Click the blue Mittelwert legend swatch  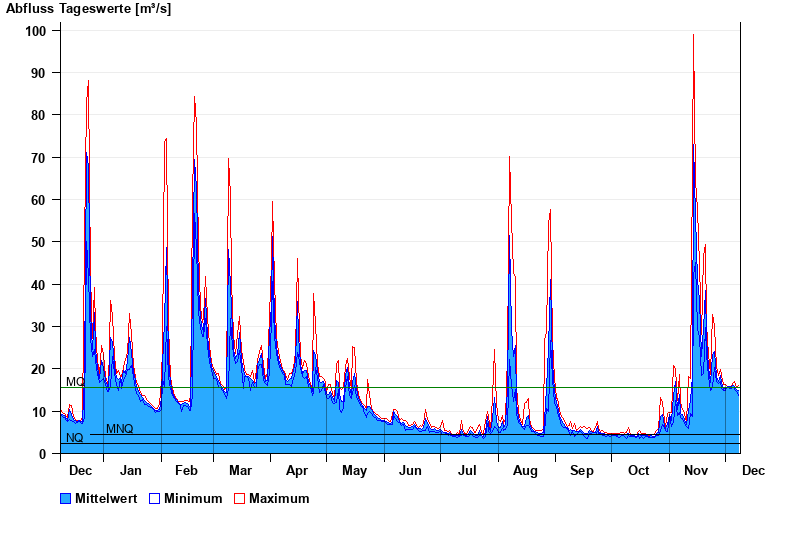(x=66, y=498)
